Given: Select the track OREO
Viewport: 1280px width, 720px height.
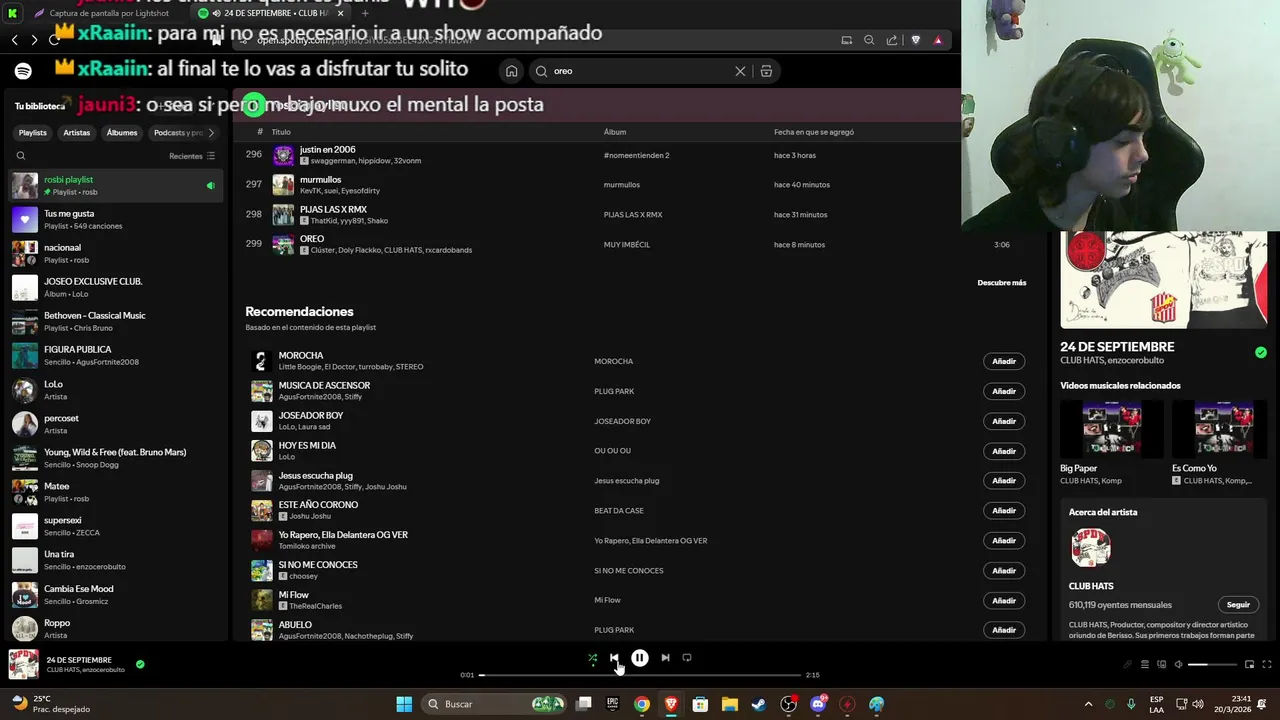Looking at the screenshot, I should point(312,239).
